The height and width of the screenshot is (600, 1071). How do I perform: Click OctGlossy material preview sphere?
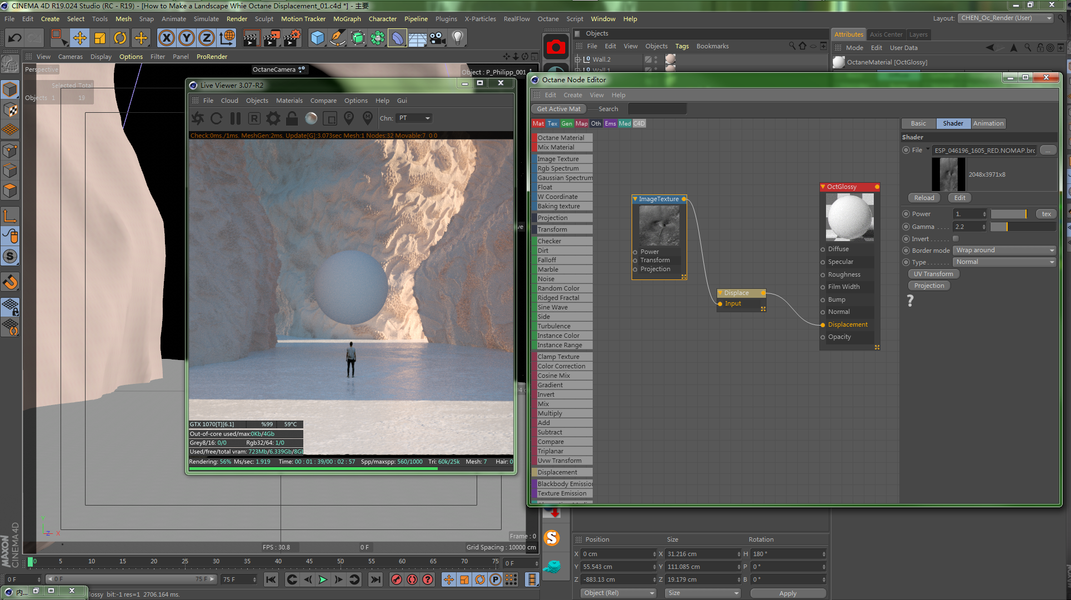(x=850, y=217)
